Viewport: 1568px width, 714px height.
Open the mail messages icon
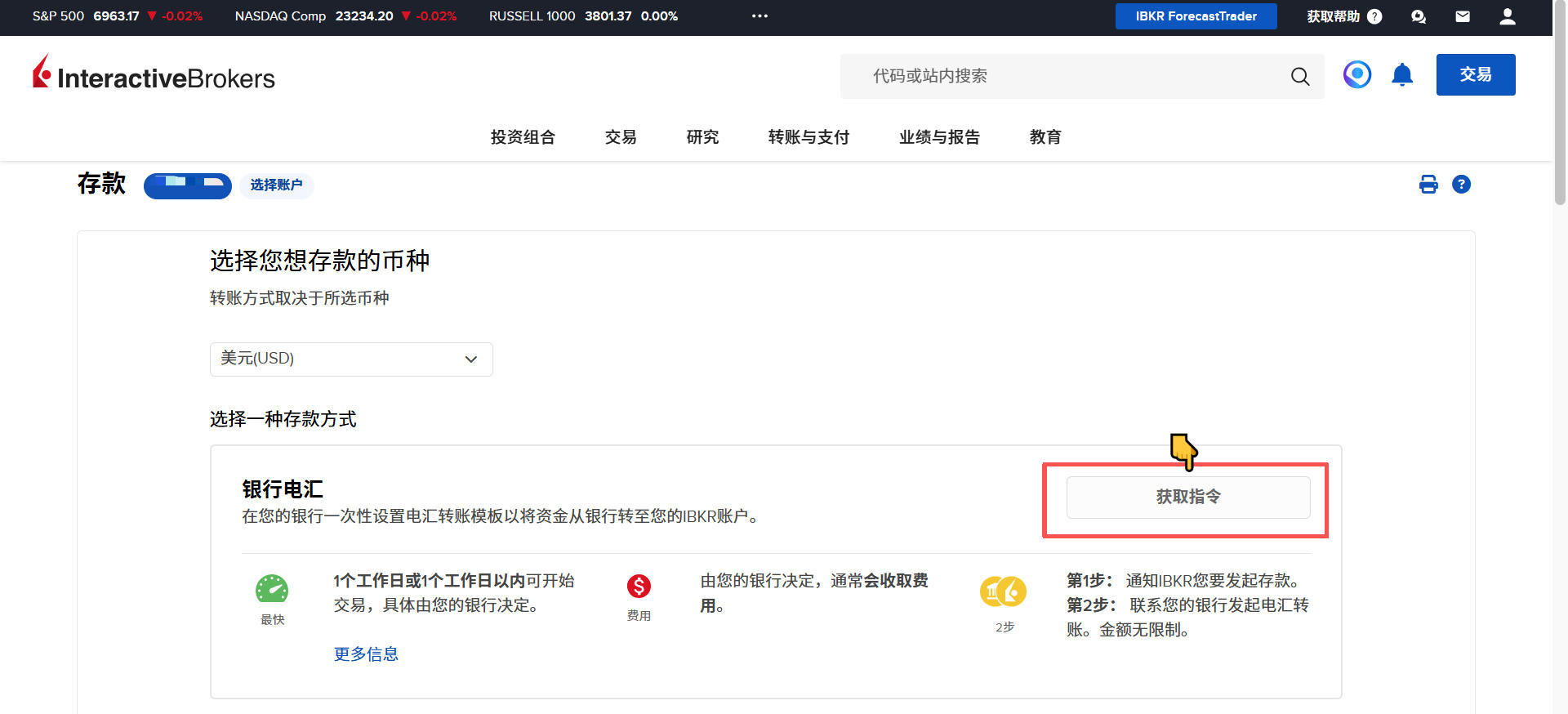[x=1463, y=16]
